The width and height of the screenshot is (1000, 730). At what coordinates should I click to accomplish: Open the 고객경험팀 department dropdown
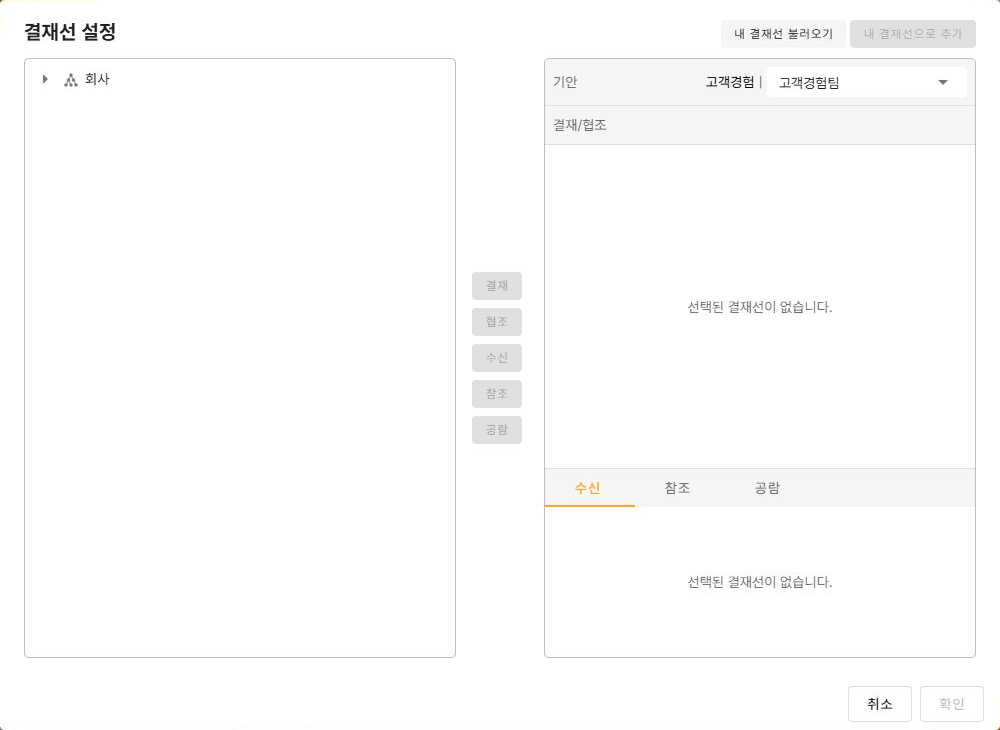tap(866, 82)
